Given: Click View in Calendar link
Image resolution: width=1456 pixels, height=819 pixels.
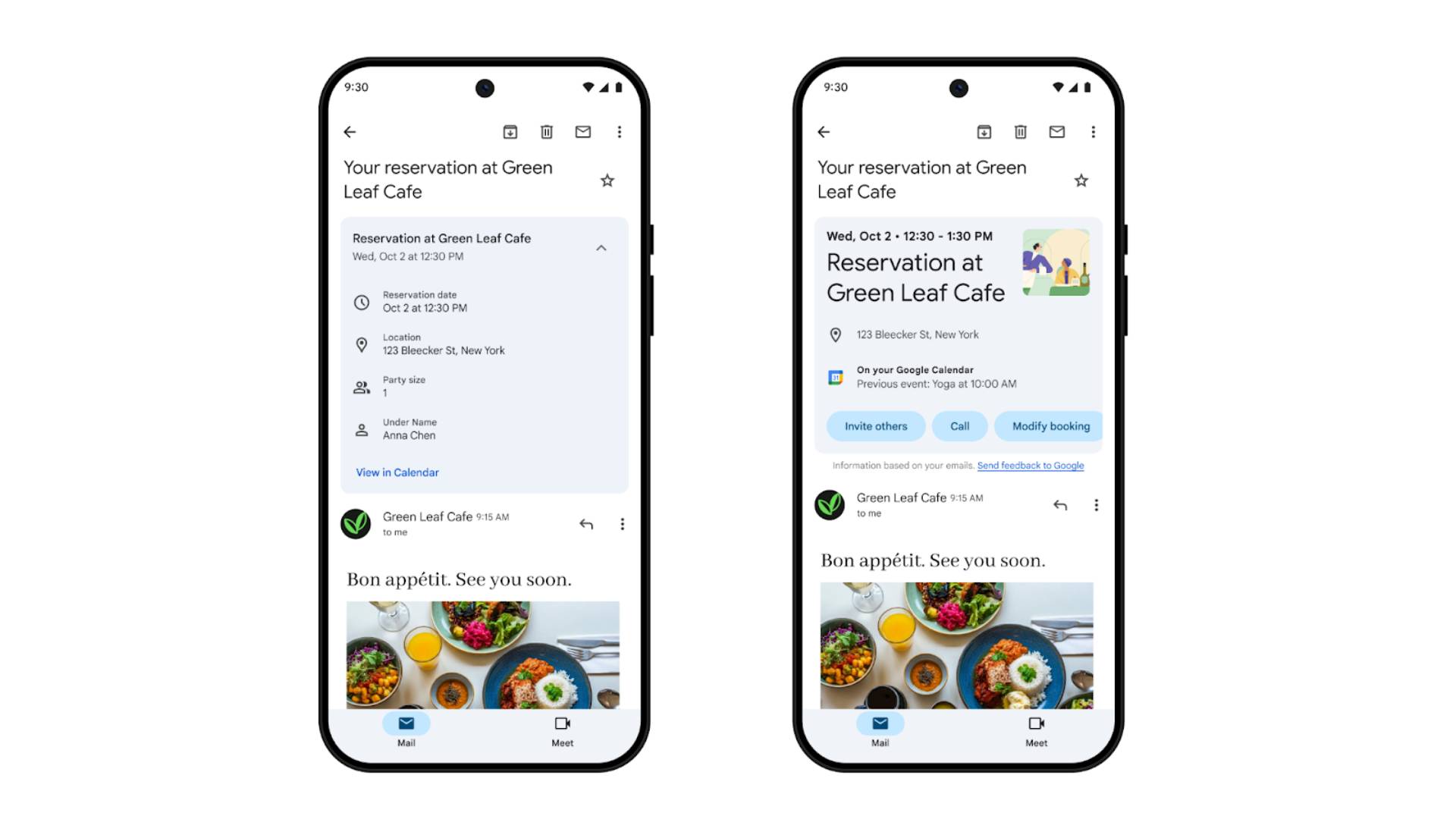Looking at the screenshot, I should [398, 471].
